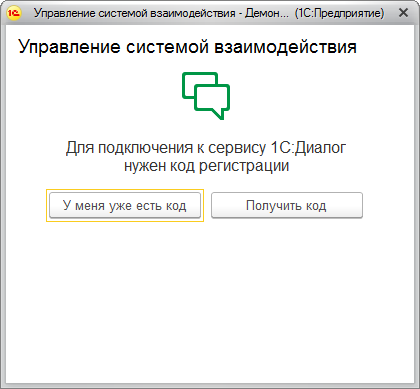The width and height of the screenshot is (420, 389).
Task: Click the front speech bubble with the tail
Action: [x=212, y=102]
